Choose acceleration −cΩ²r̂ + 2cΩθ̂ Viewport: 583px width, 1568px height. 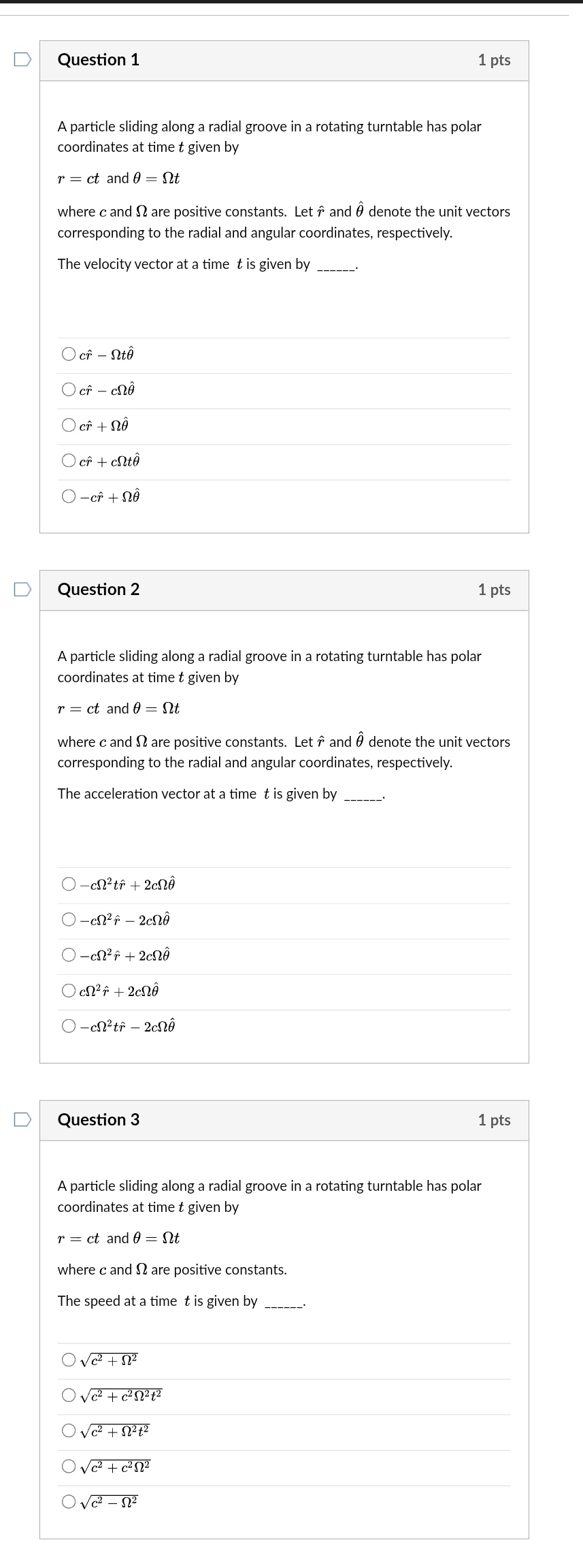pos(69,955)
